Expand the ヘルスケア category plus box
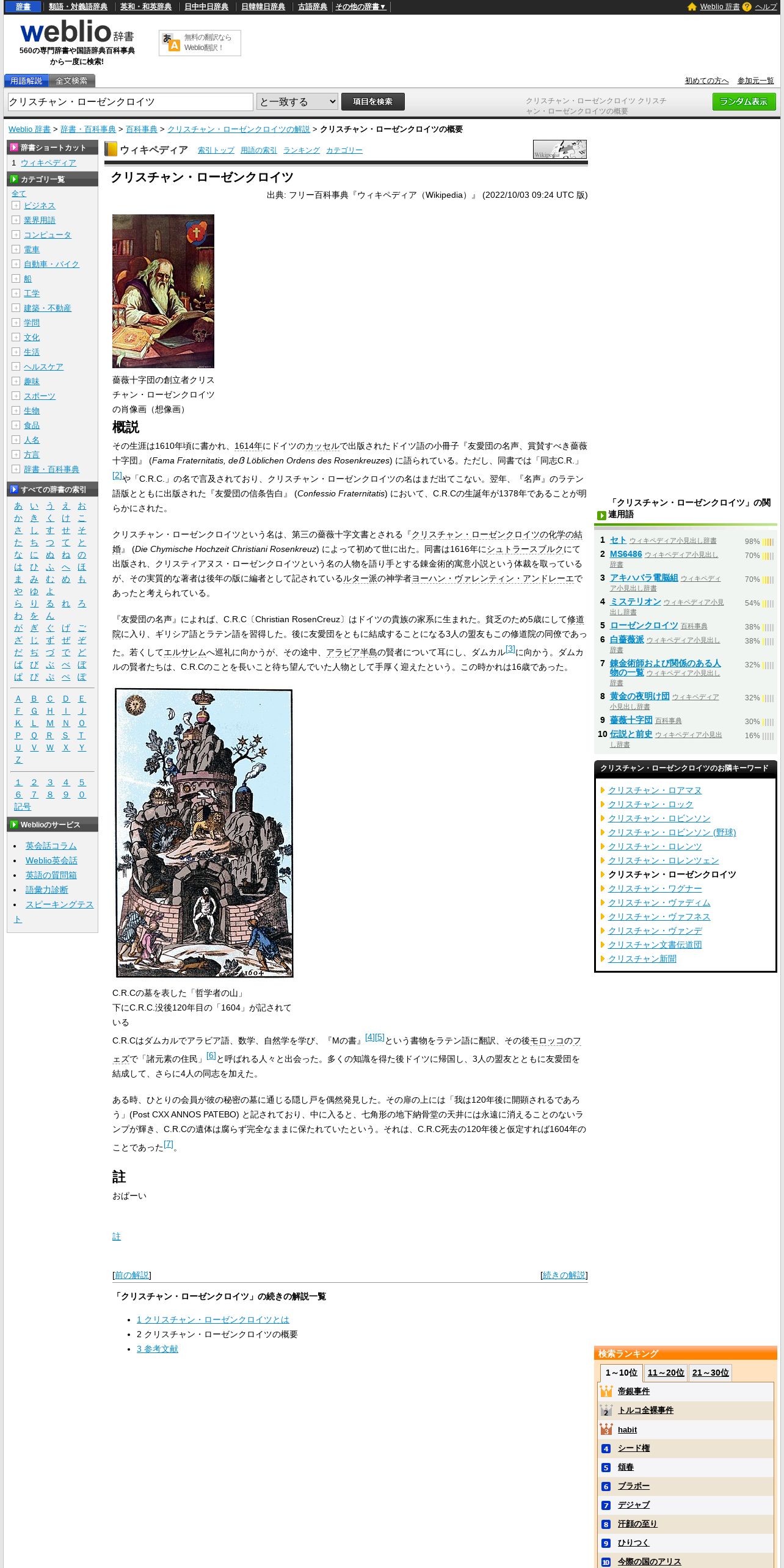 pos(16,366)
